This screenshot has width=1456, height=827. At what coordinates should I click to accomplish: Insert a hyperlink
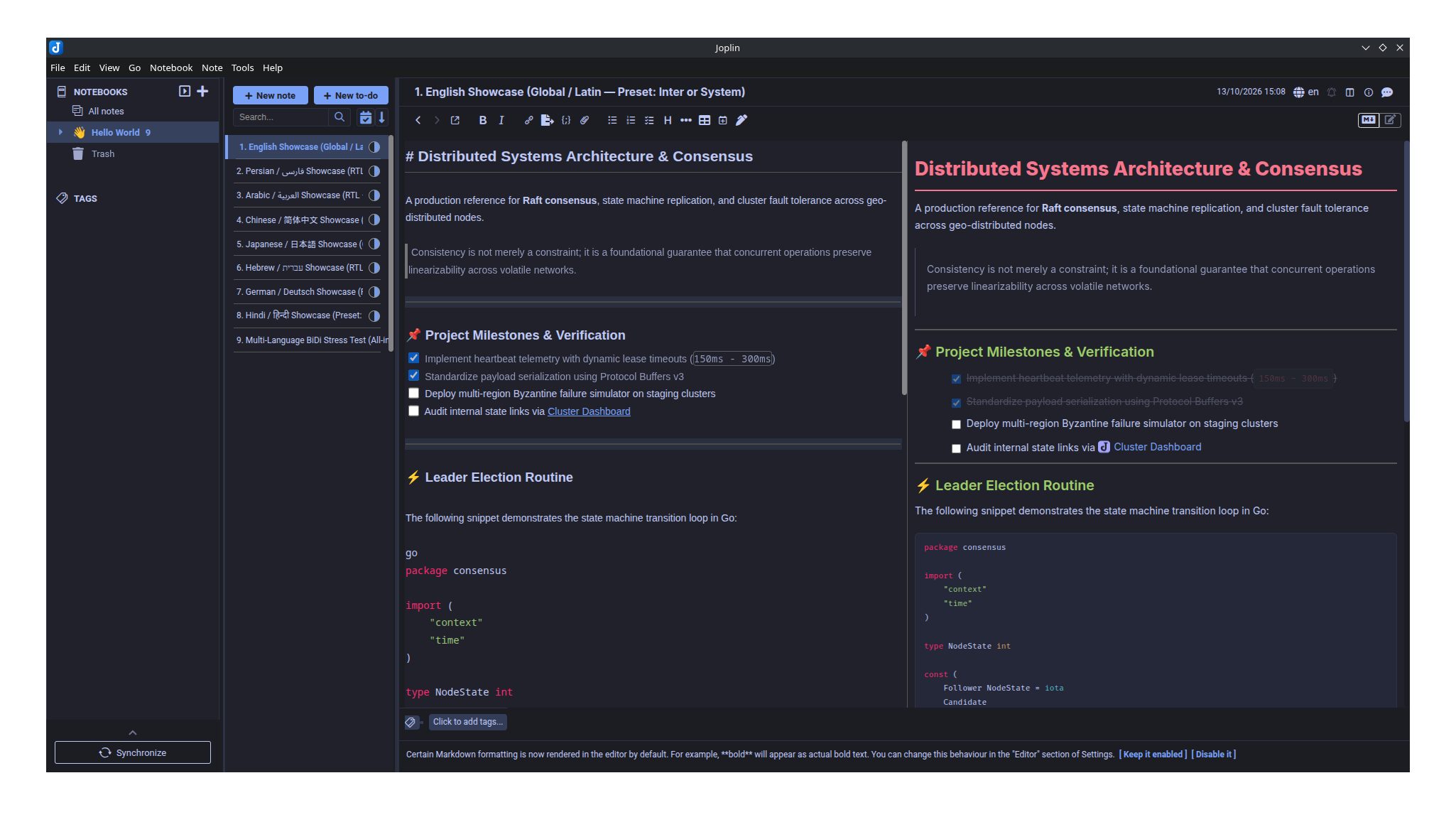click(528, 120)
